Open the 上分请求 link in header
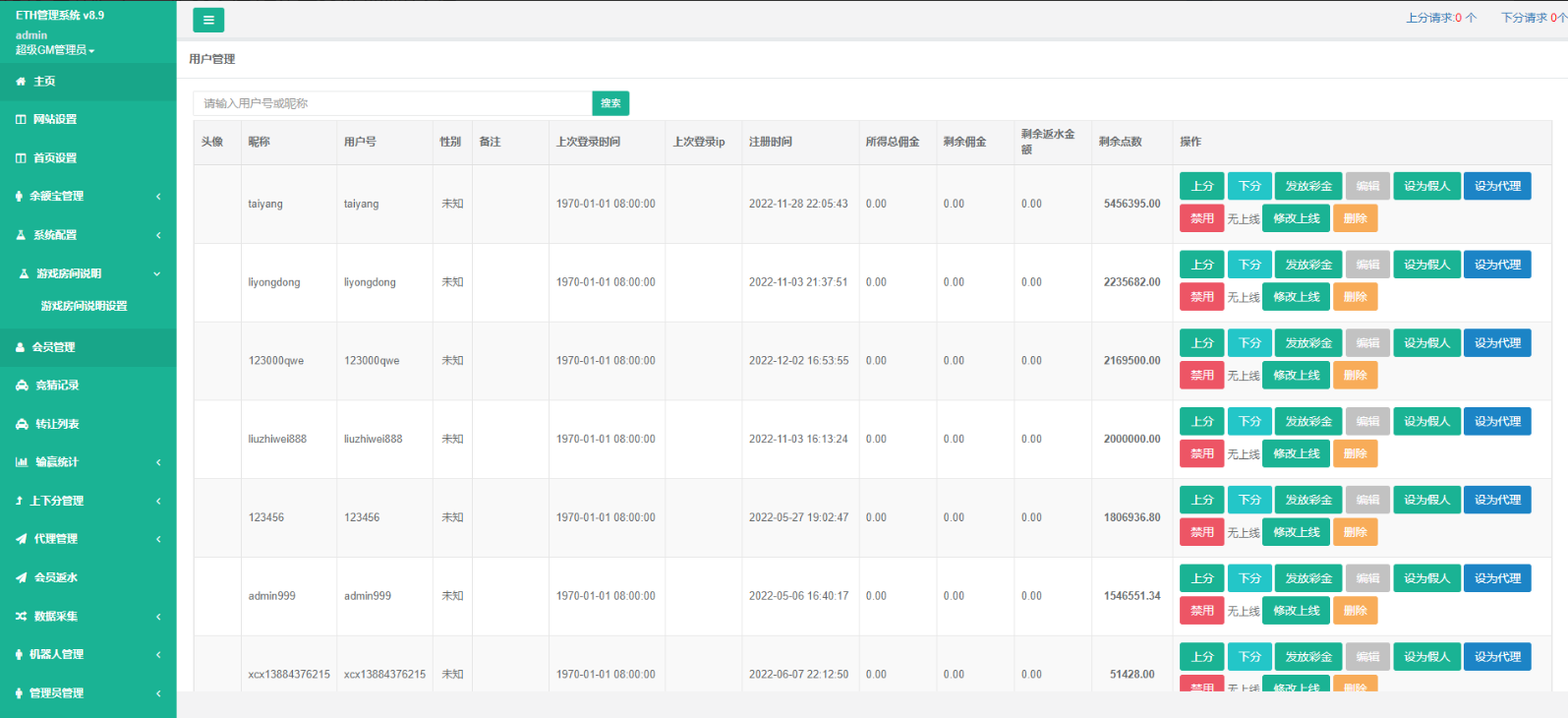Screen dimensions: 1568x718 coord(1440,18)
